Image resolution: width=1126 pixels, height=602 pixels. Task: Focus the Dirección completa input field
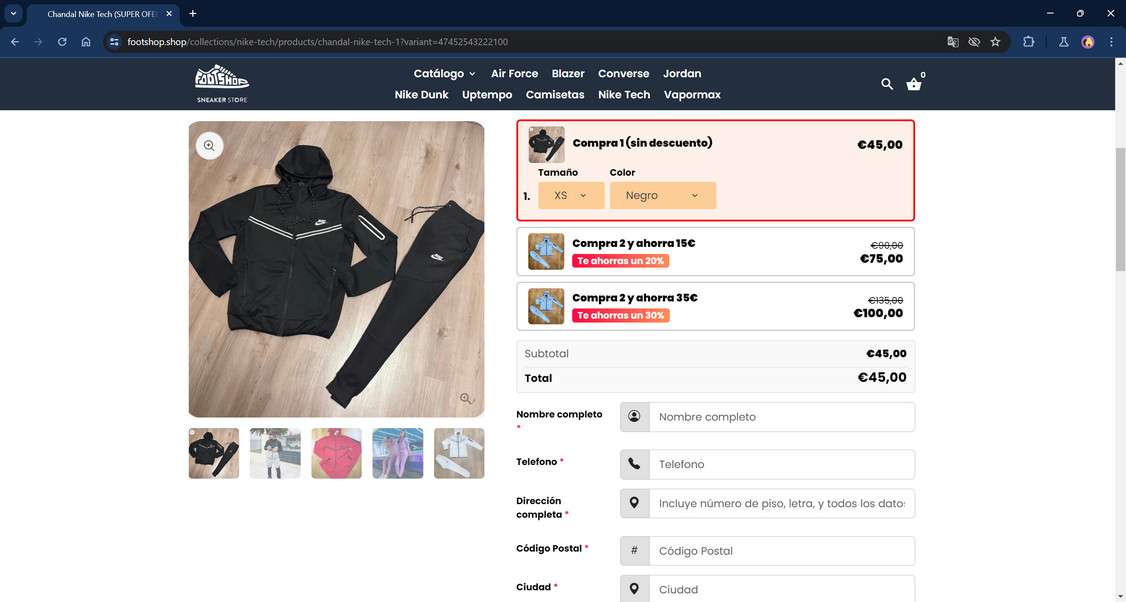click(x=781, y=504)
